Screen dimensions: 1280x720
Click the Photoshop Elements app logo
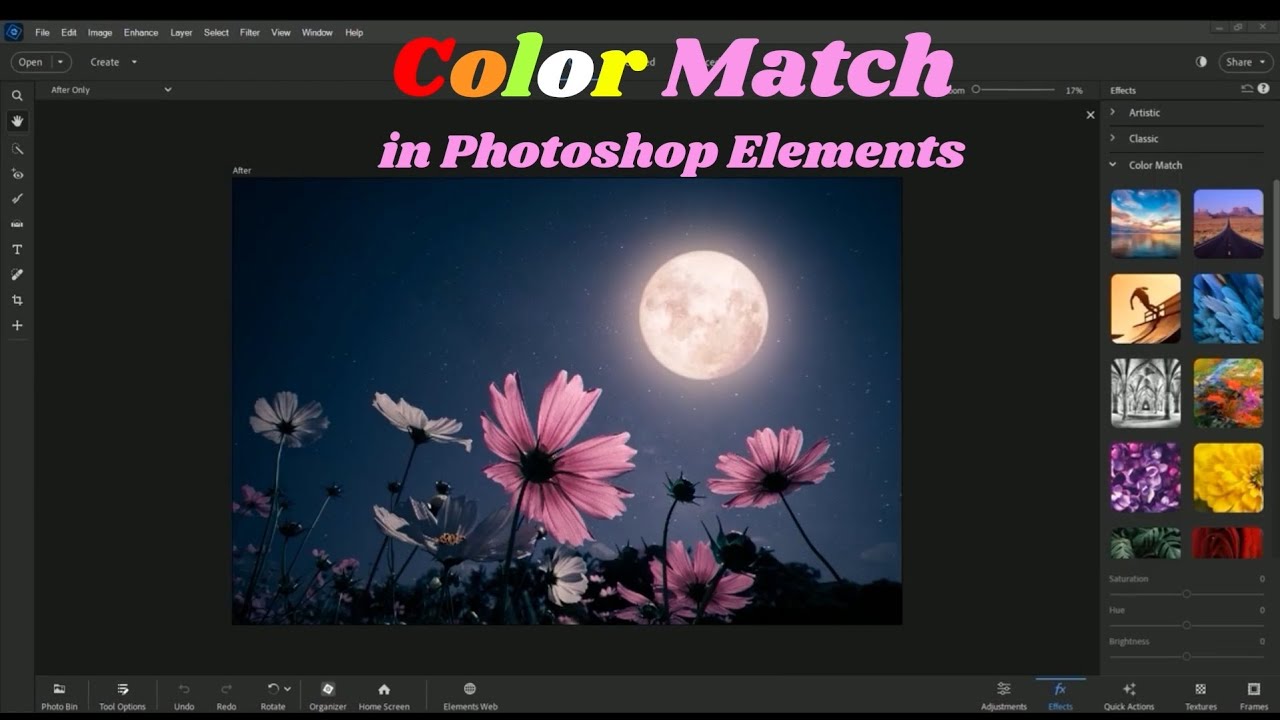pyautogui.click(x=13, y=32)
